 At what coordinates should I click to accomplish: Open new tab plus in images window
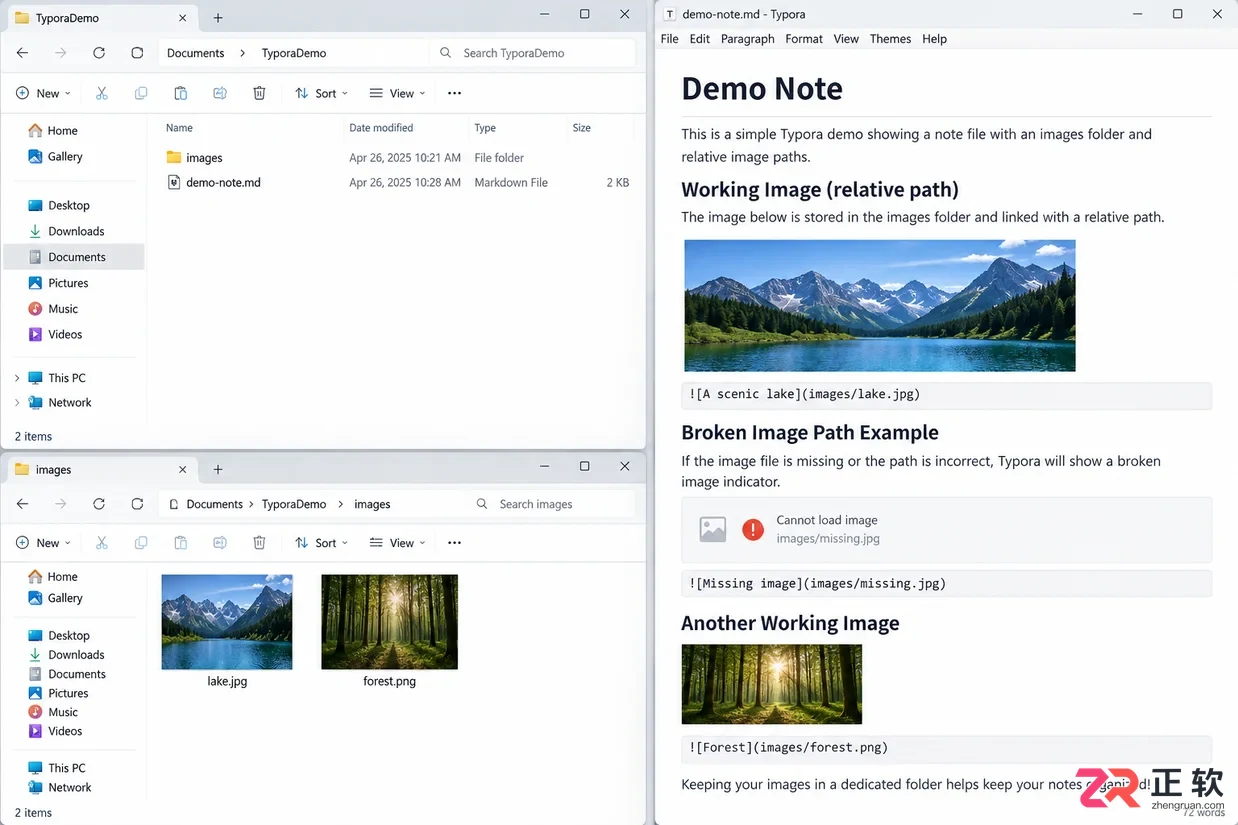pyautogui.click(x=218, y=469)
